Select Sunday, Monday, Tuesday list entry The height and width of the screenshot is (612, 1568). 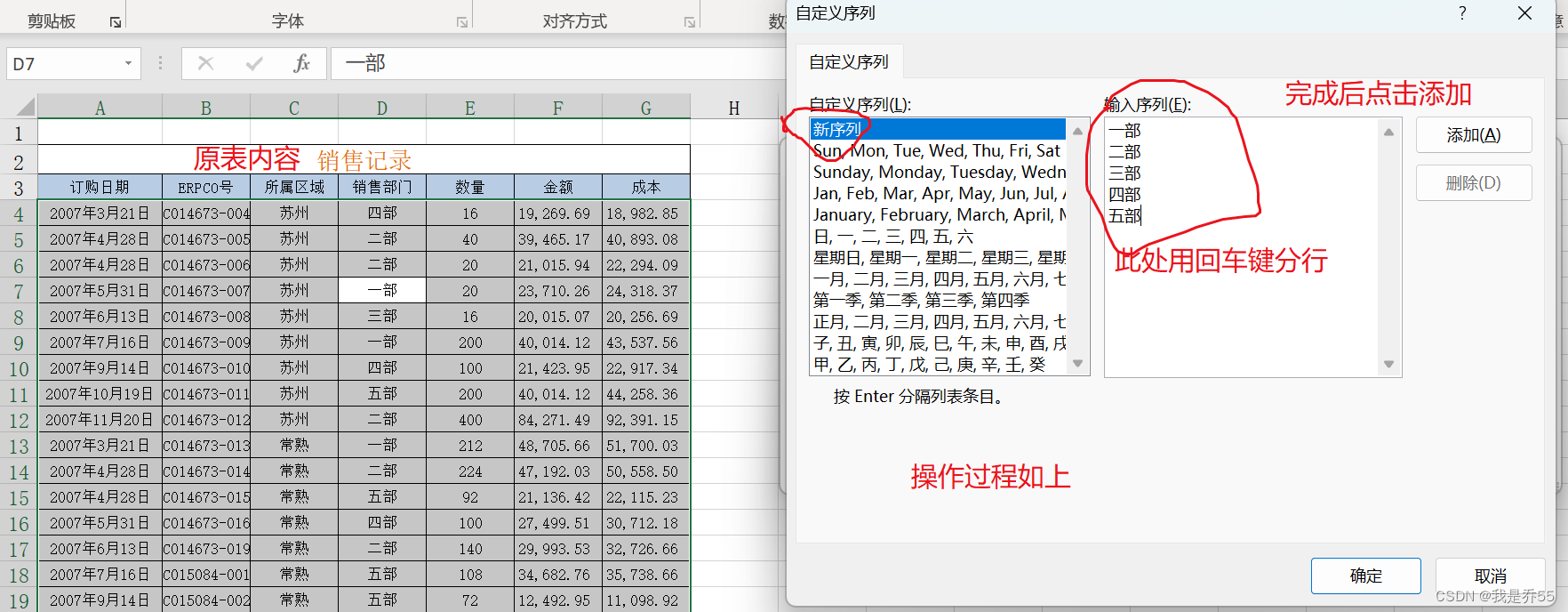point(938,172)
